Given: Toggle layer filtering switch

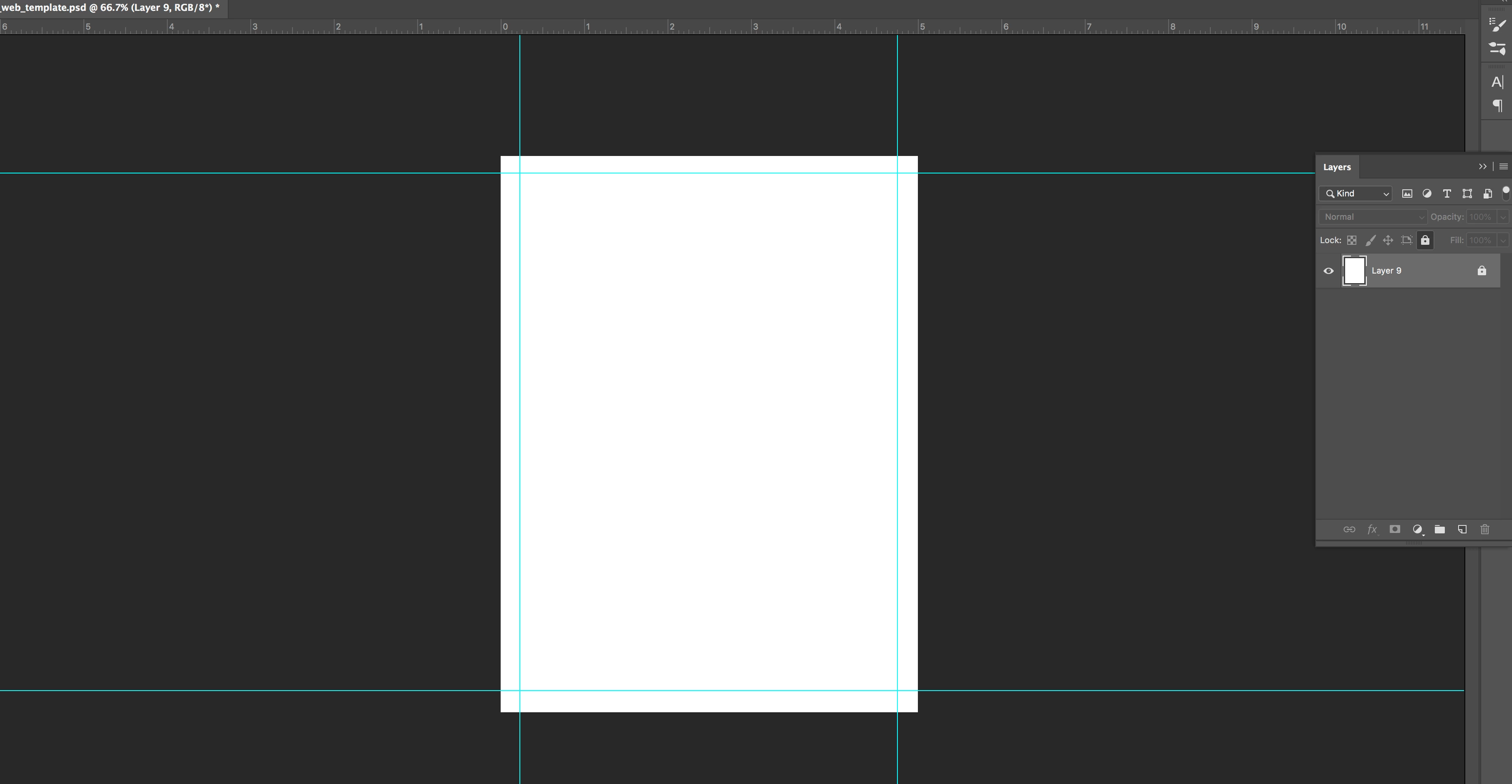Looking at the screenshot, I should click(1506, 193).
